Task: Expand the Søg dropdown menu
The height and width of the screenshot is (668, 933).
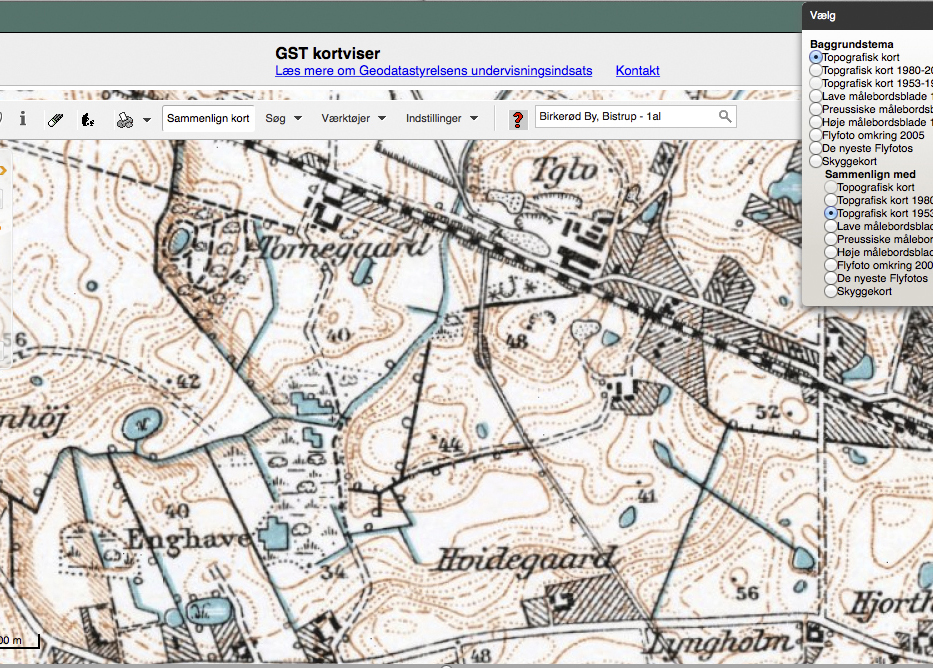Action: point(283,118)
